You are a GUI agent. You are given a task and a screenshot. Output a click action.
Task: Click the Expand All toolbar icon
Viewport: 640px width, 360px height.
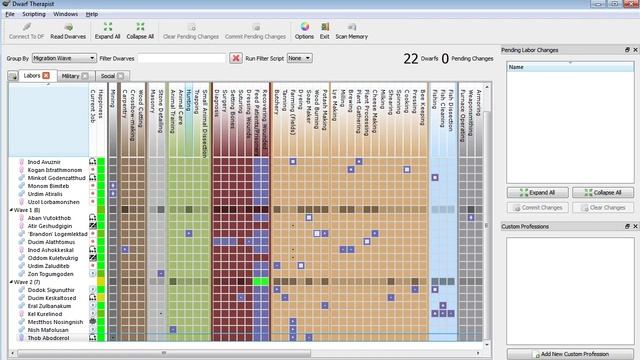108,27
